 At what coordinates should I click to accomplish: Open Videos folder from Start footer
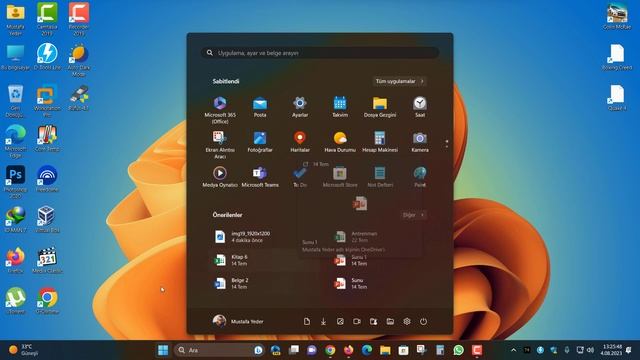(357, 322)
